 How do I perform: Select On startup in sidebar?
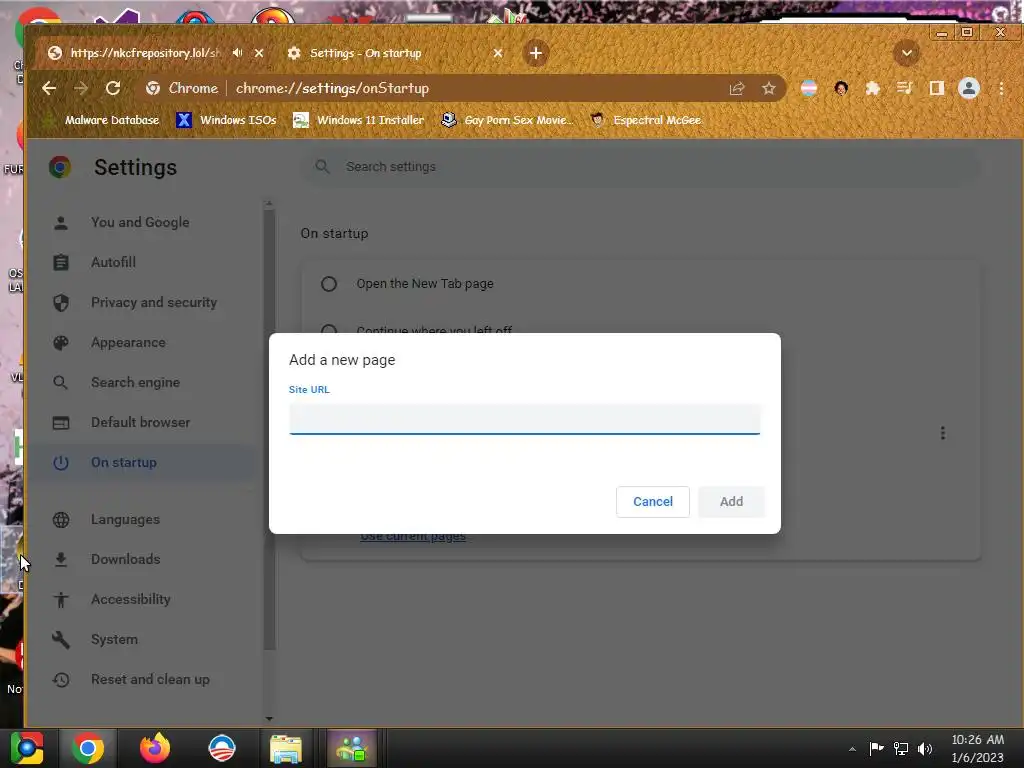point(123,462)
